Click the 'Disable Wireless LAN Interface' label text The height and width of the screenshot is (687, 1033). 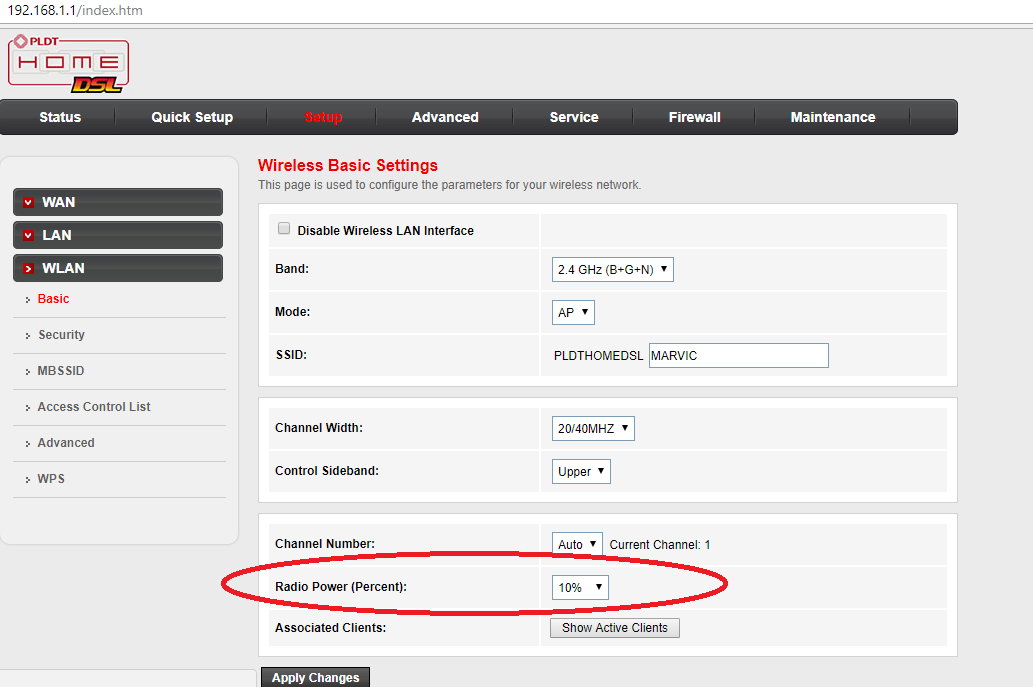[385, 231]
